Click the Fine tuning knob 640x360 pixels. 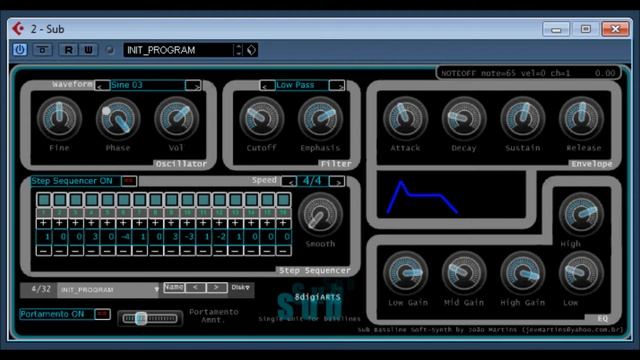tap(60, 119)
